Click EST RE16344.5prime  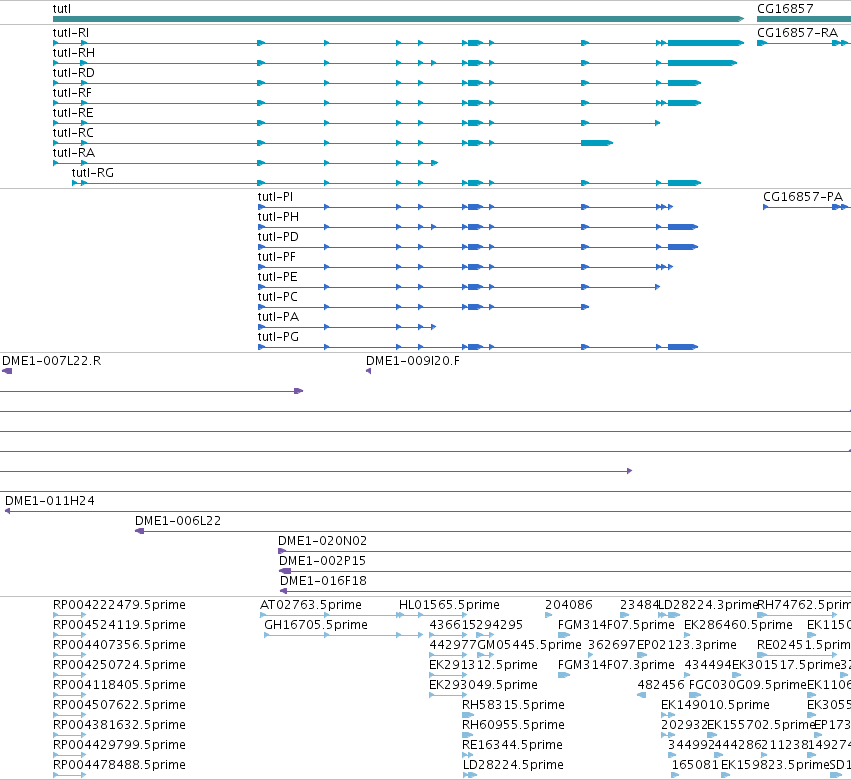click(512, 745)
